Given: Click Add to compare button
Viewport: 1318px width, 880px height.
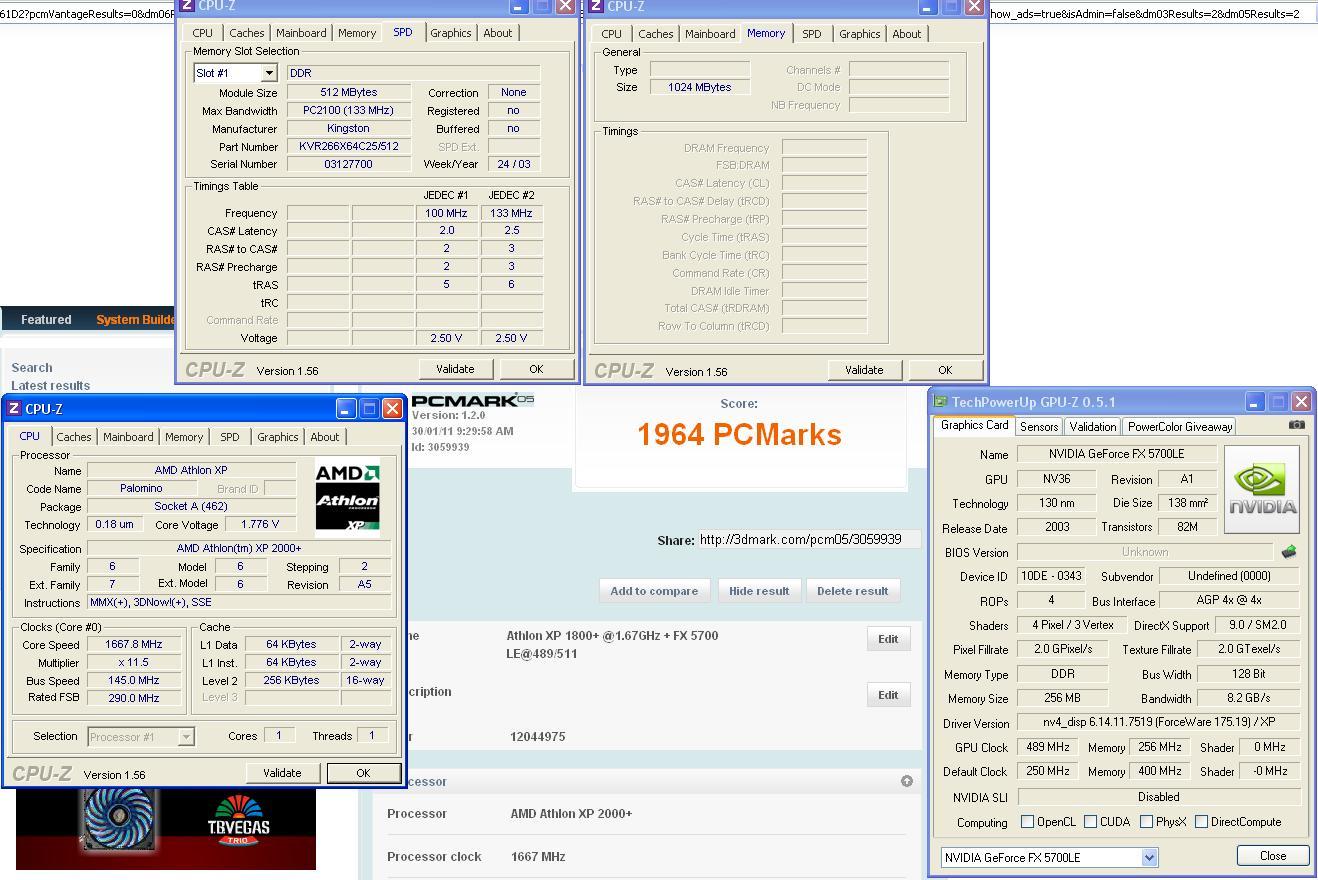Looking at the screenshot, I should coord(654,591).
